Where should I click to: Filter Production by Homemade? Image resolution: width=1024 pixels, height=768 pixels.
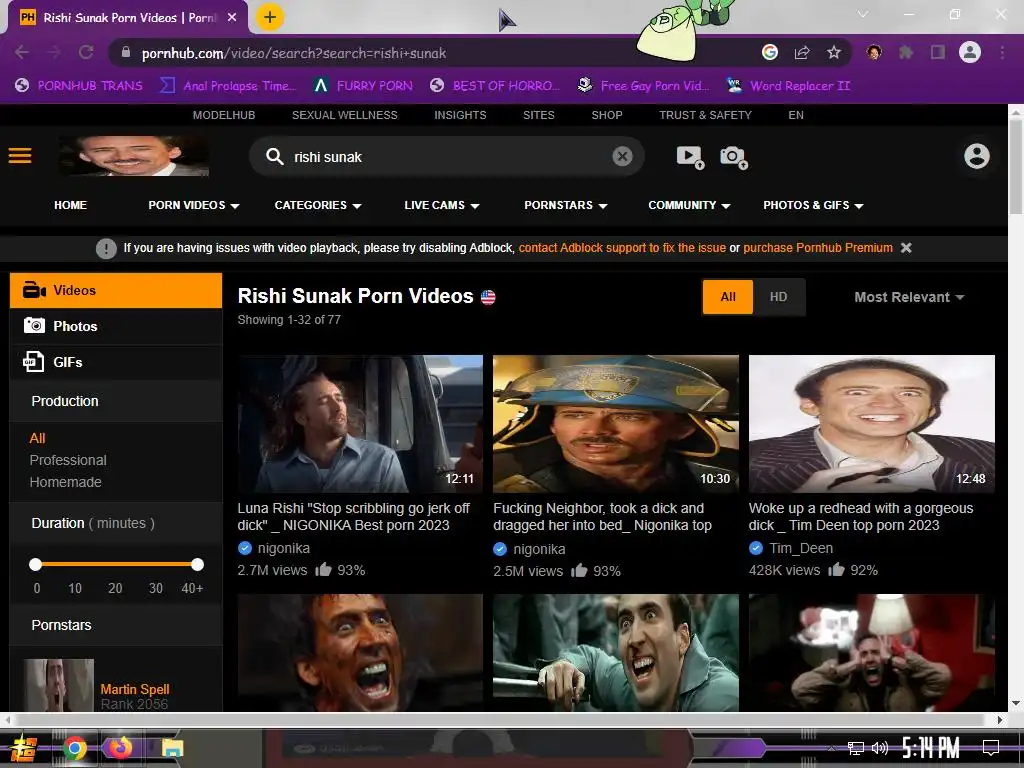(65, 482)
